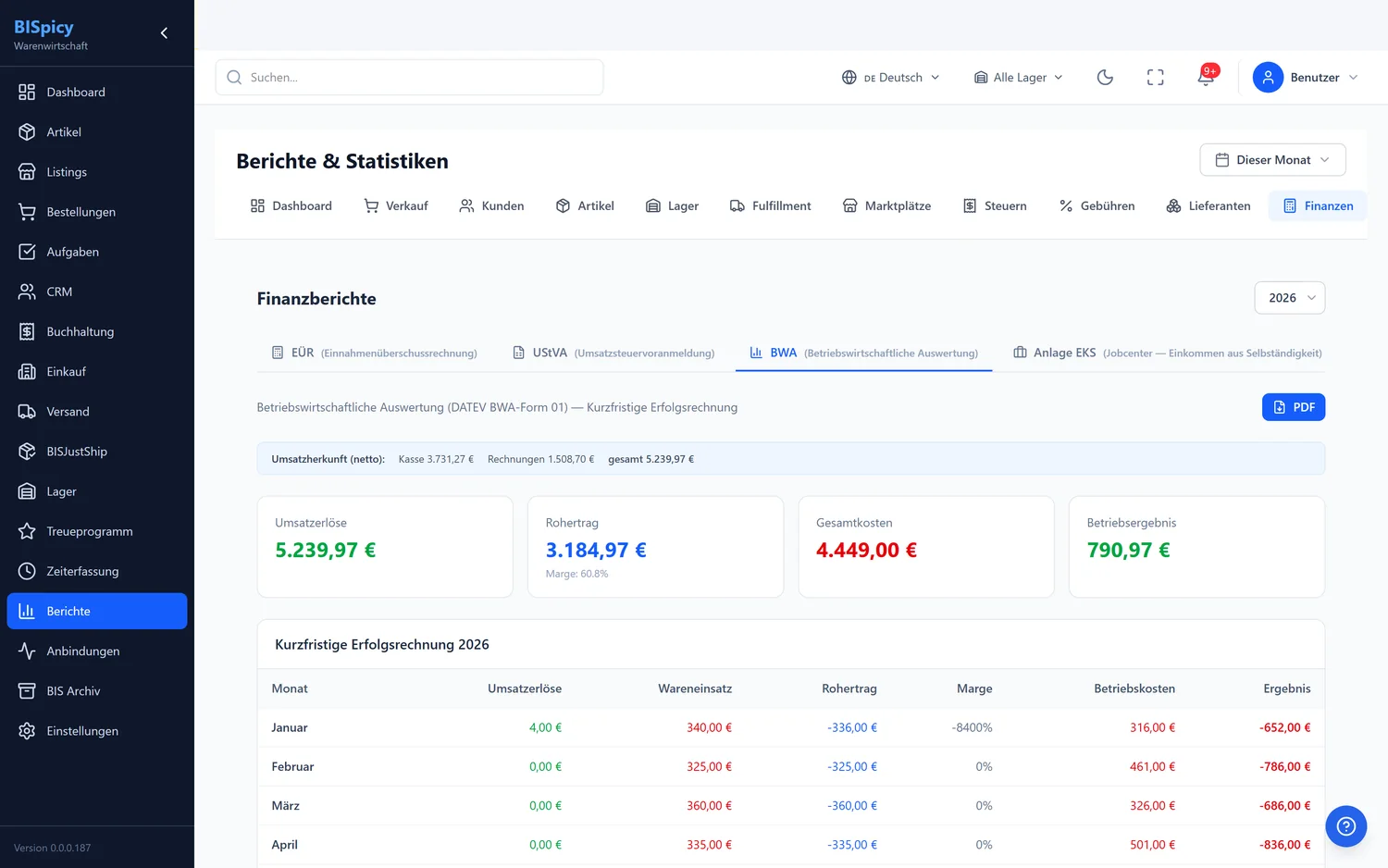This screenshot has height=868, width=1388.
Task: Expand the Dieser Monat period dropdown
Action: [x=1272, y=160]
